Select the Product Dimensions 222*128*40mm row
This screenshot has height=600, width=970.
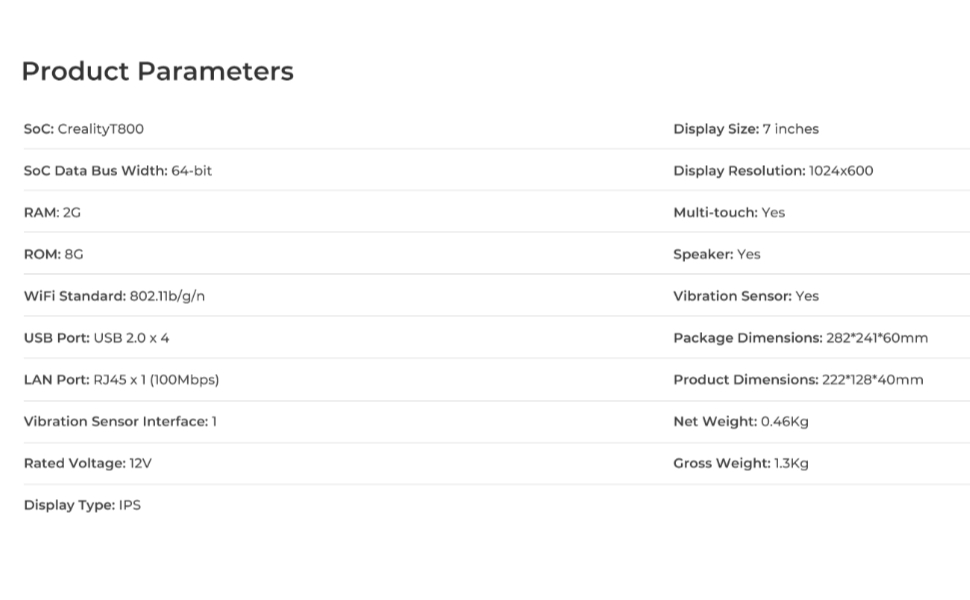coord(798,380)
